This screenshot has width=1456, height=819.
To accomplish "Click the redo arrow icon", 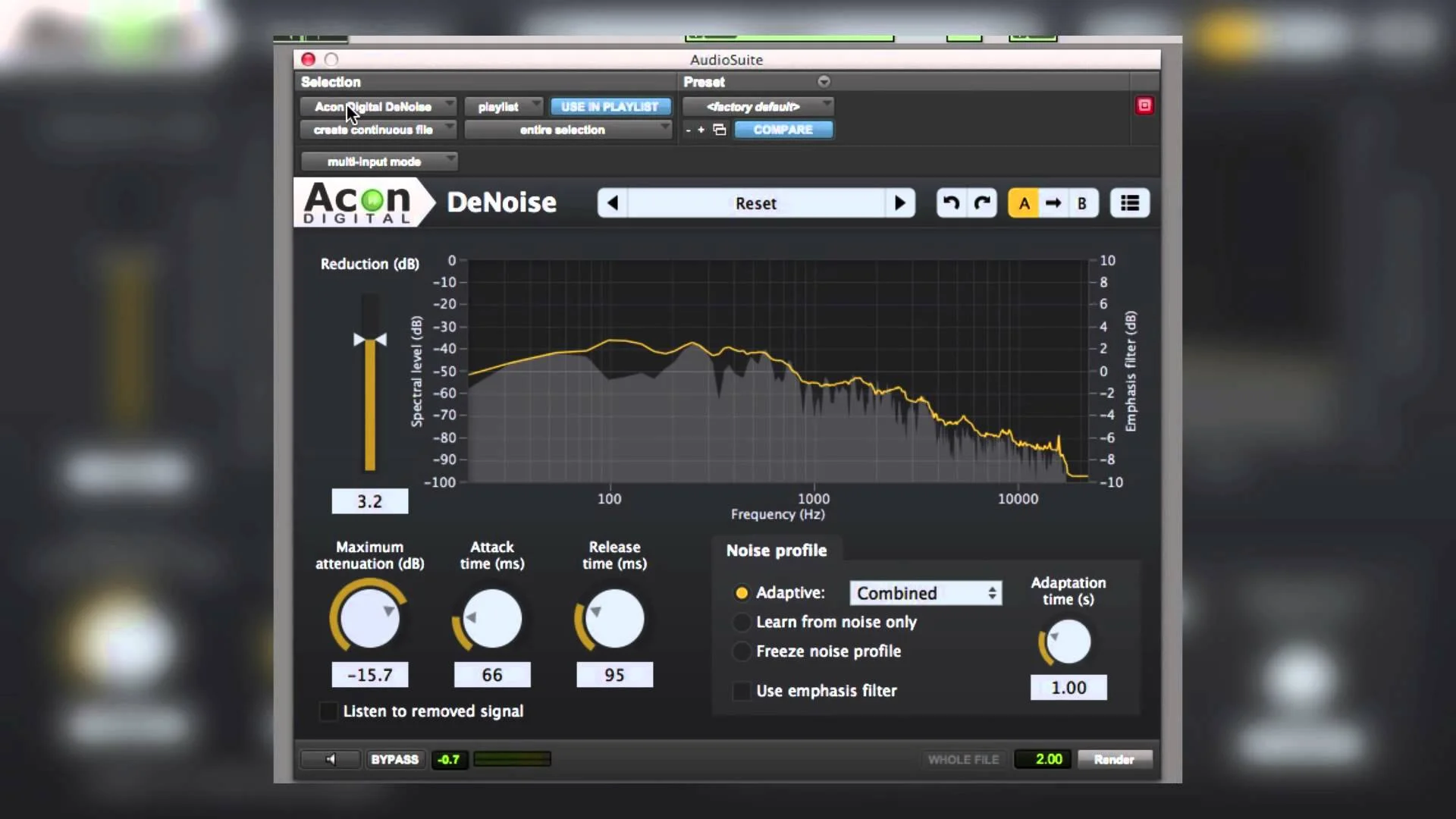I will [x=982, y=202].
